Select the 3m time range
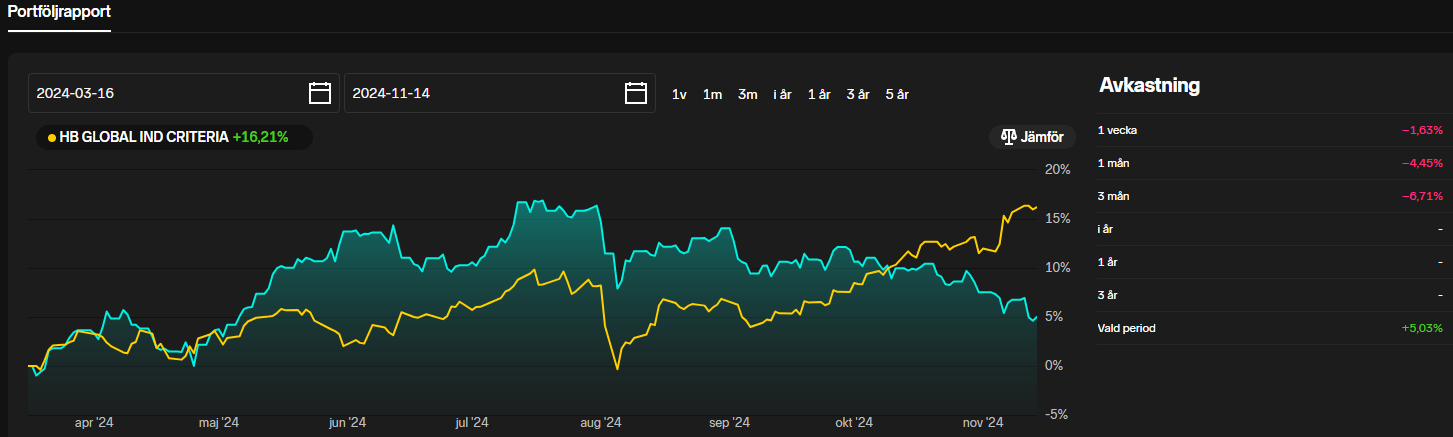 point(748,94)
